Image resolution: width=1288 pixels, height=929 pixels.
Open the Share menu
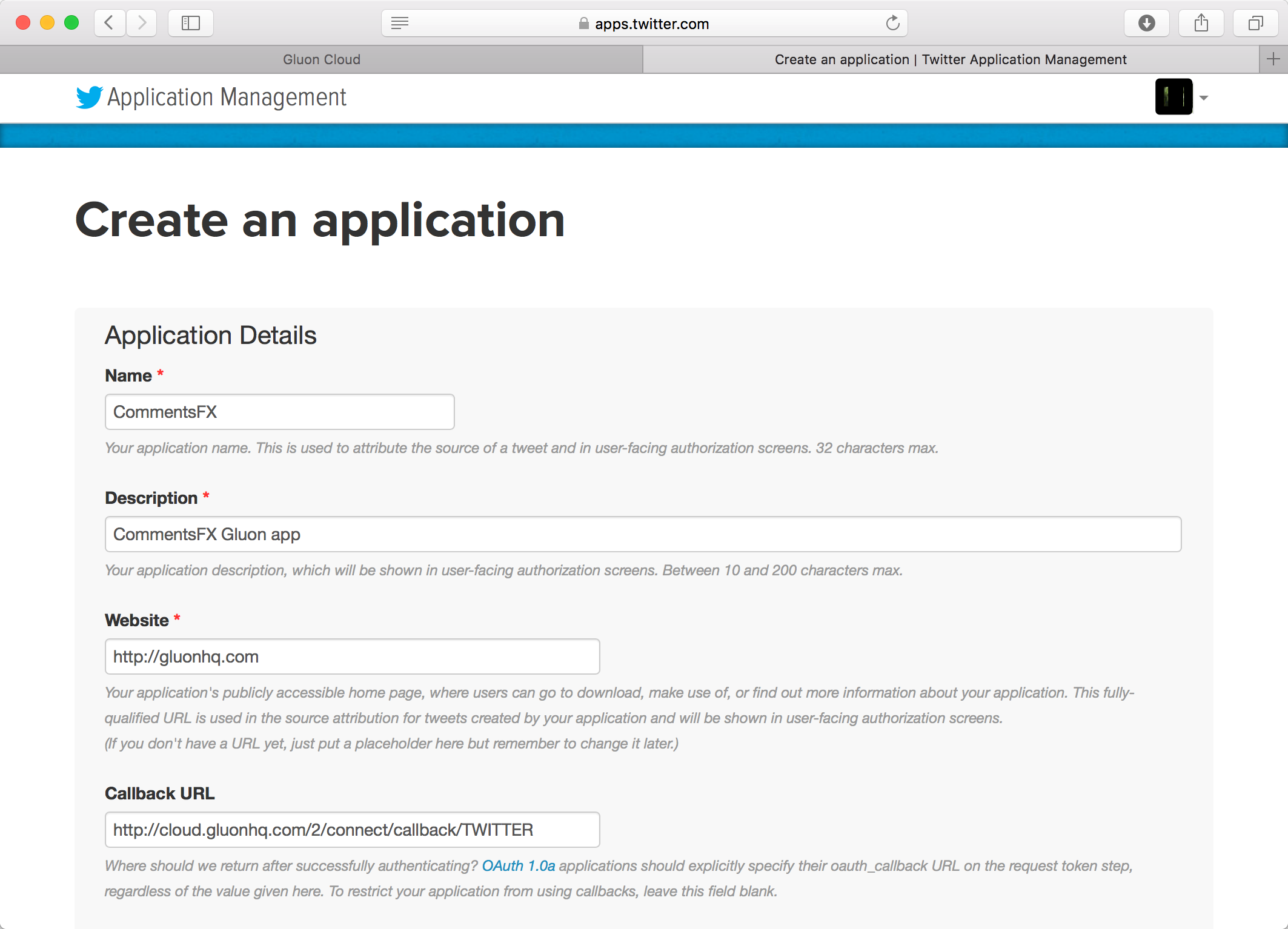[x=1201, y=23]
